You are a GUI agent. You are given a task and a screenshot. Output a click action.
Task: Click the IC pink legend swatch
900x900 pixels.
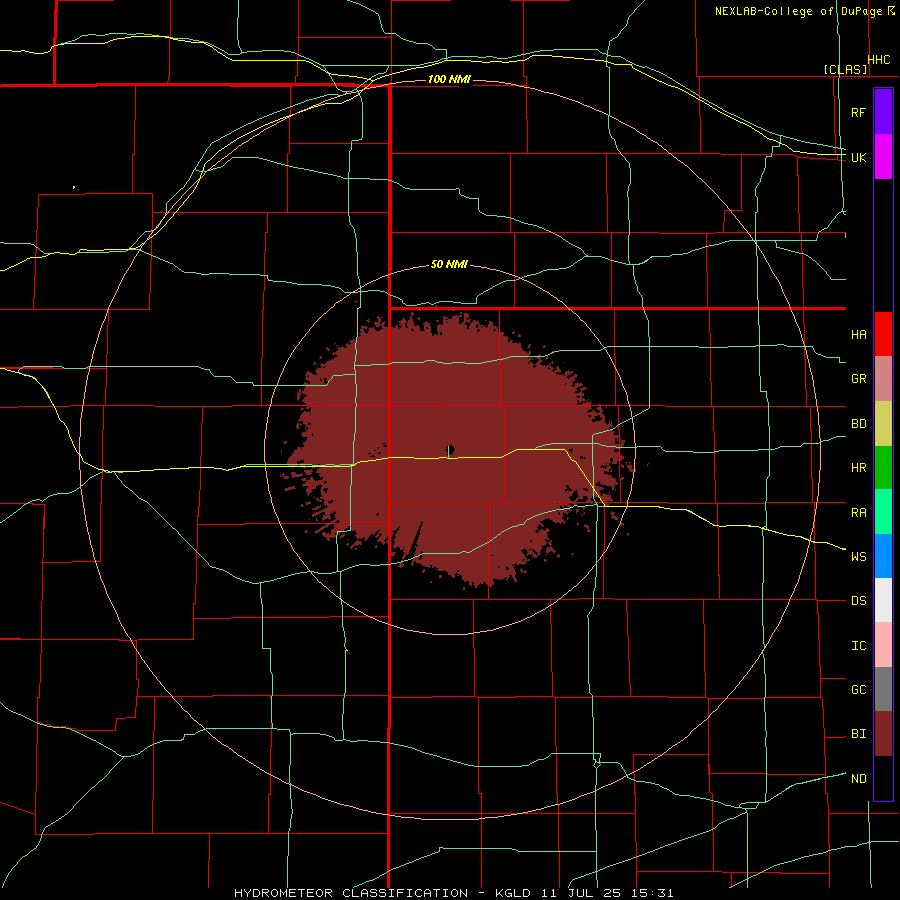tap(883, 645)
